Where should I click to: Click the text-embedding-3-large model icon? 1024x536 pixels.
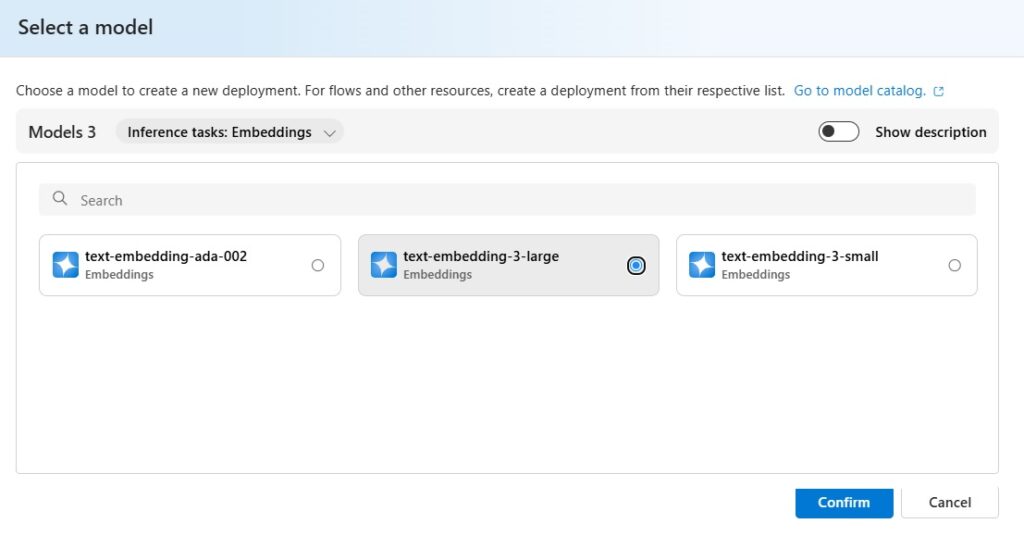pos(384,265)
